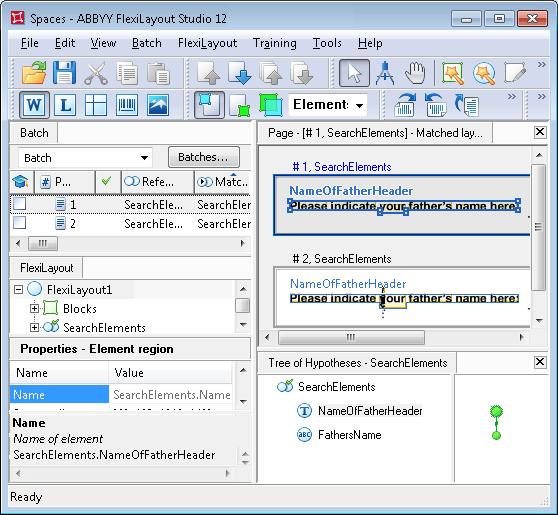Click the graduation cap column header
This screenshot has width=558, height=515.
[21, 182]
